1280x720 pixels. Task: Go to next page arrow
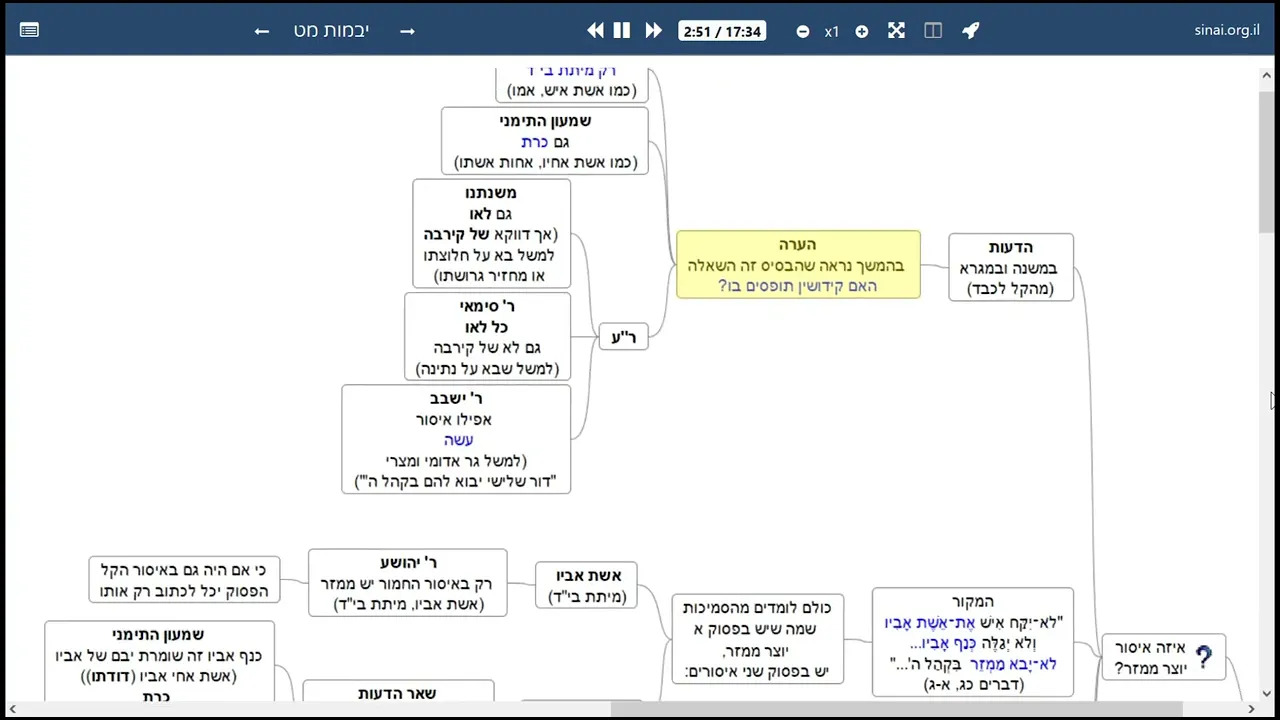[x=407, y=31]
